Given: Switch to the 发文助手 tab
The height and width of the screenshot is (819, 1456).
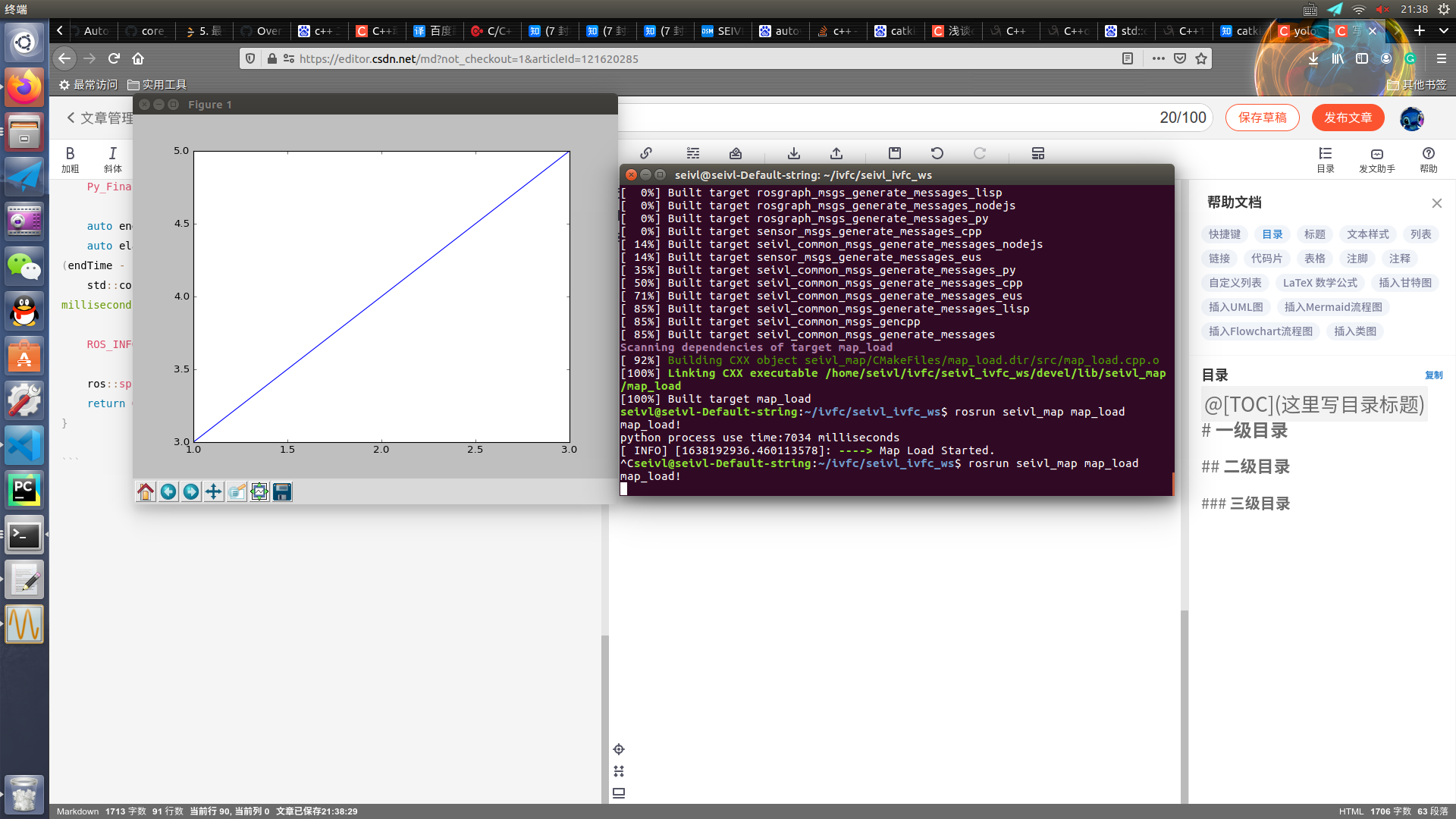Looking at the screenshot, I should tap(1377, 161).
